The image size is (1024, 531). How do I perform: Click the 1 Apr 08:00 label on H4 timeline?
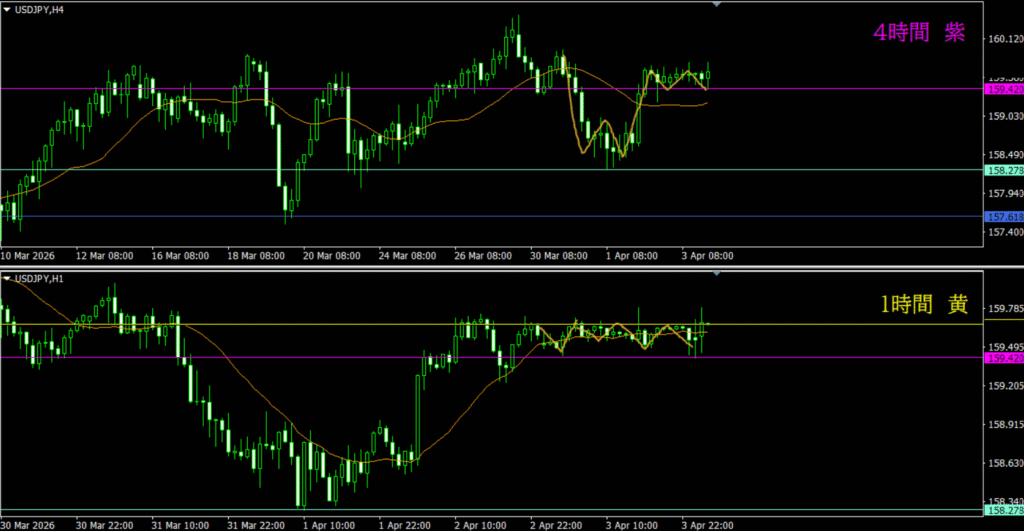630,255
